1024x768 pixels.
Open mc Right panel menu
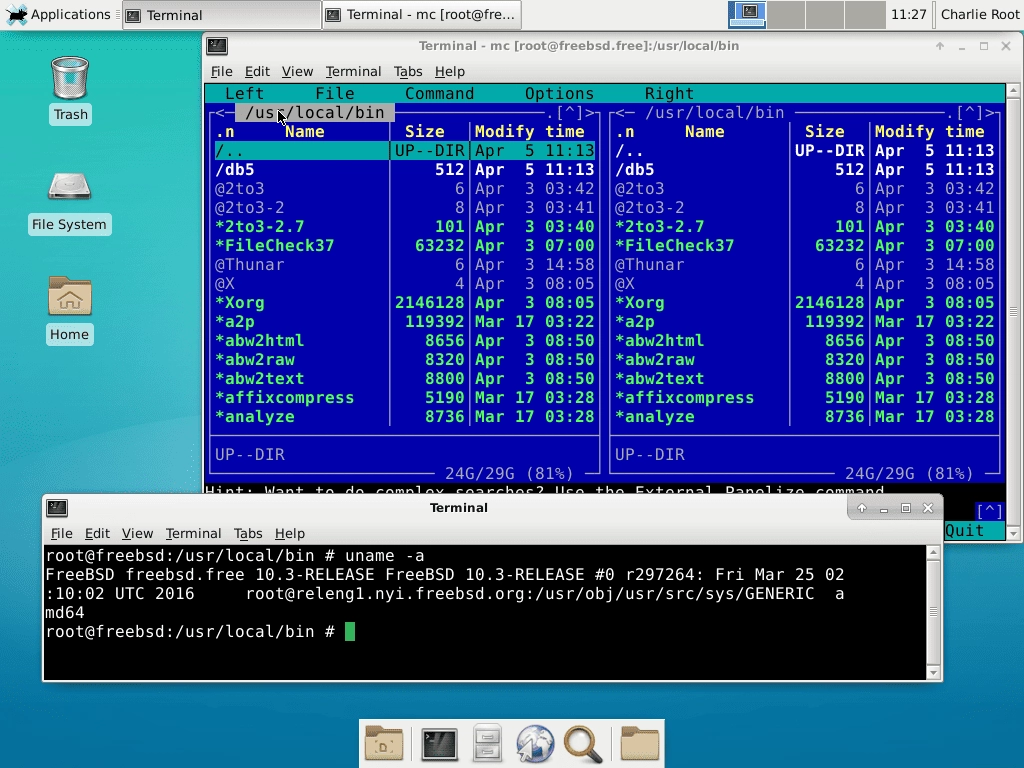(669, 93)
